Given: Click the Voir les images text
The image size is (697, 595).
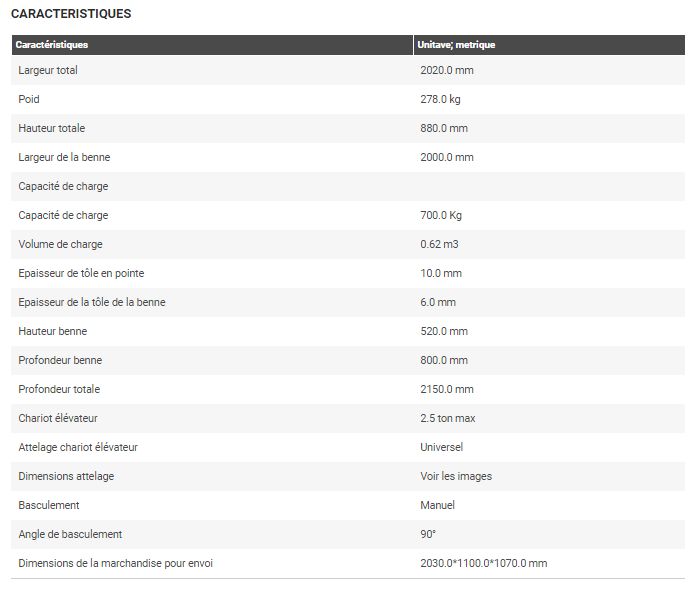Looking at the screenshot, I should point(456,476).
